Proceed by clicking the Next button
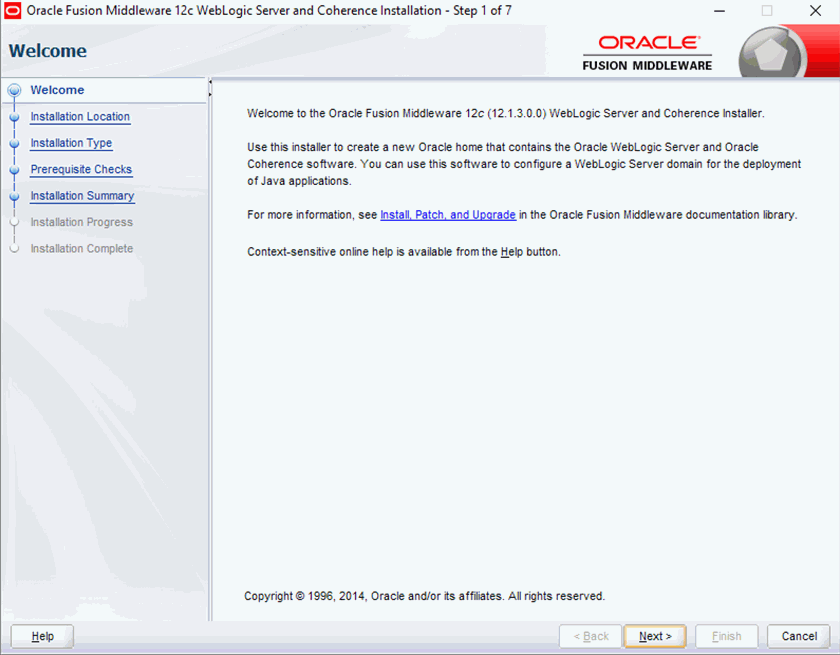Viewport: 840px width, 655px height. (x=654, y=636)
